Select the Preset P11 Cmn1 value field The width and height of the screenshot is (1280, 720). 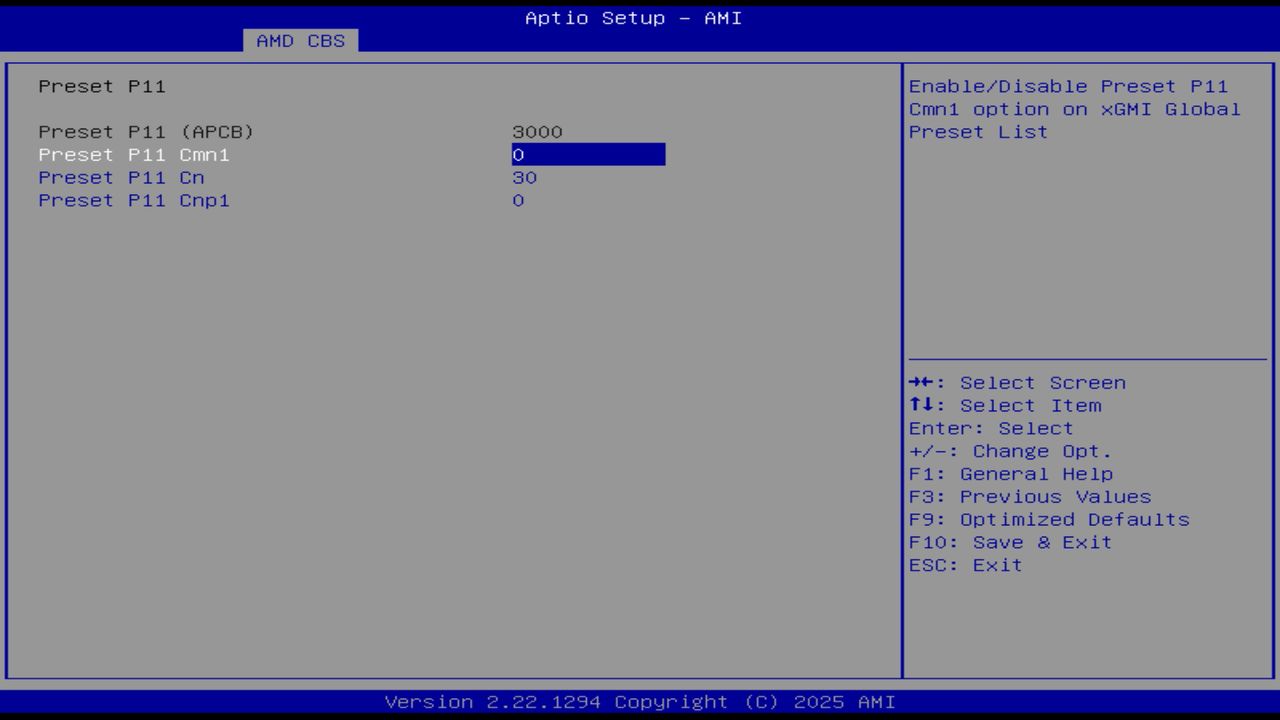[x=588, y=155]
